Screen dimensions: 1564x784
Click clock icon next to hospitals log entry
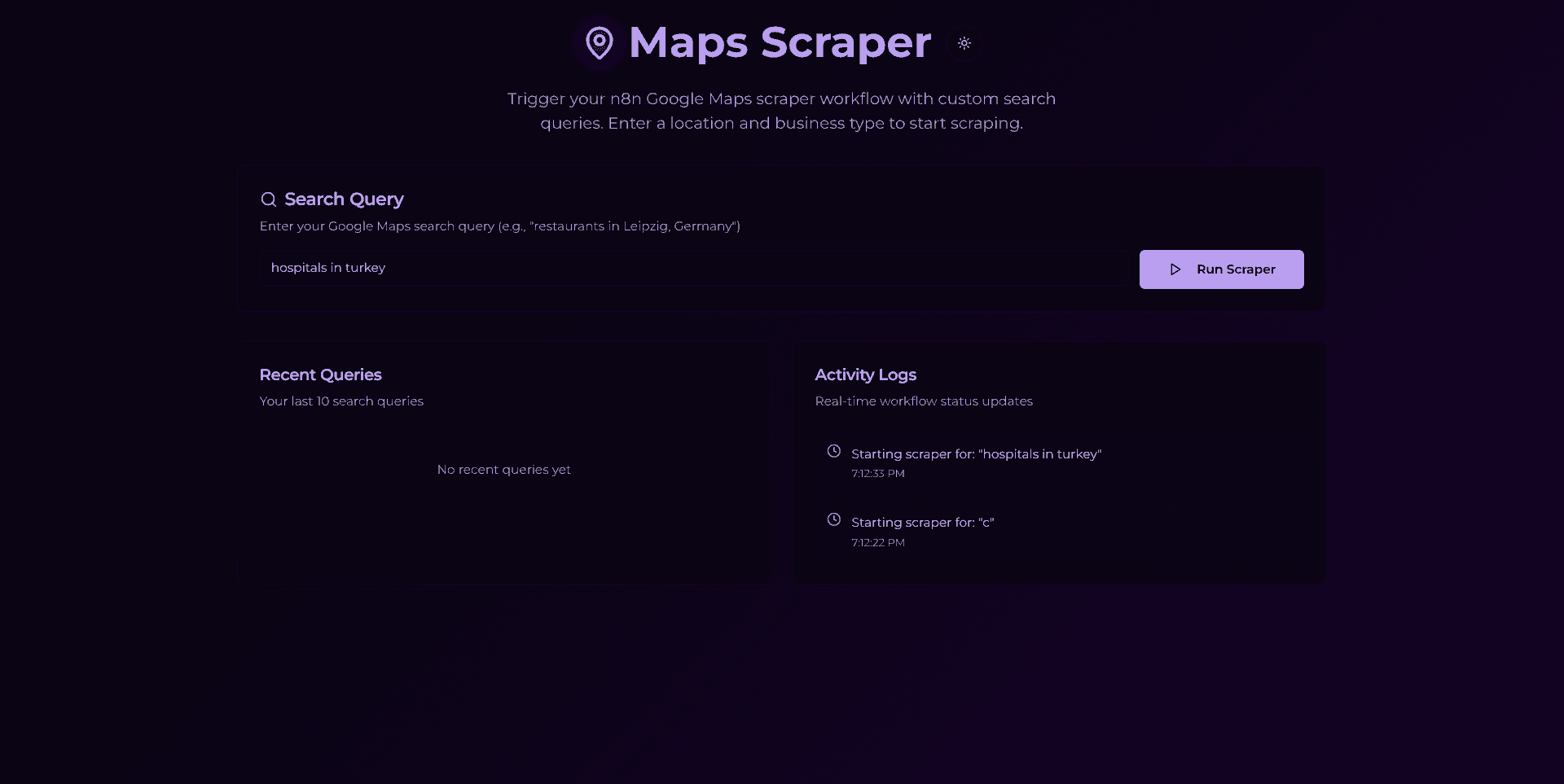(834, 451)
